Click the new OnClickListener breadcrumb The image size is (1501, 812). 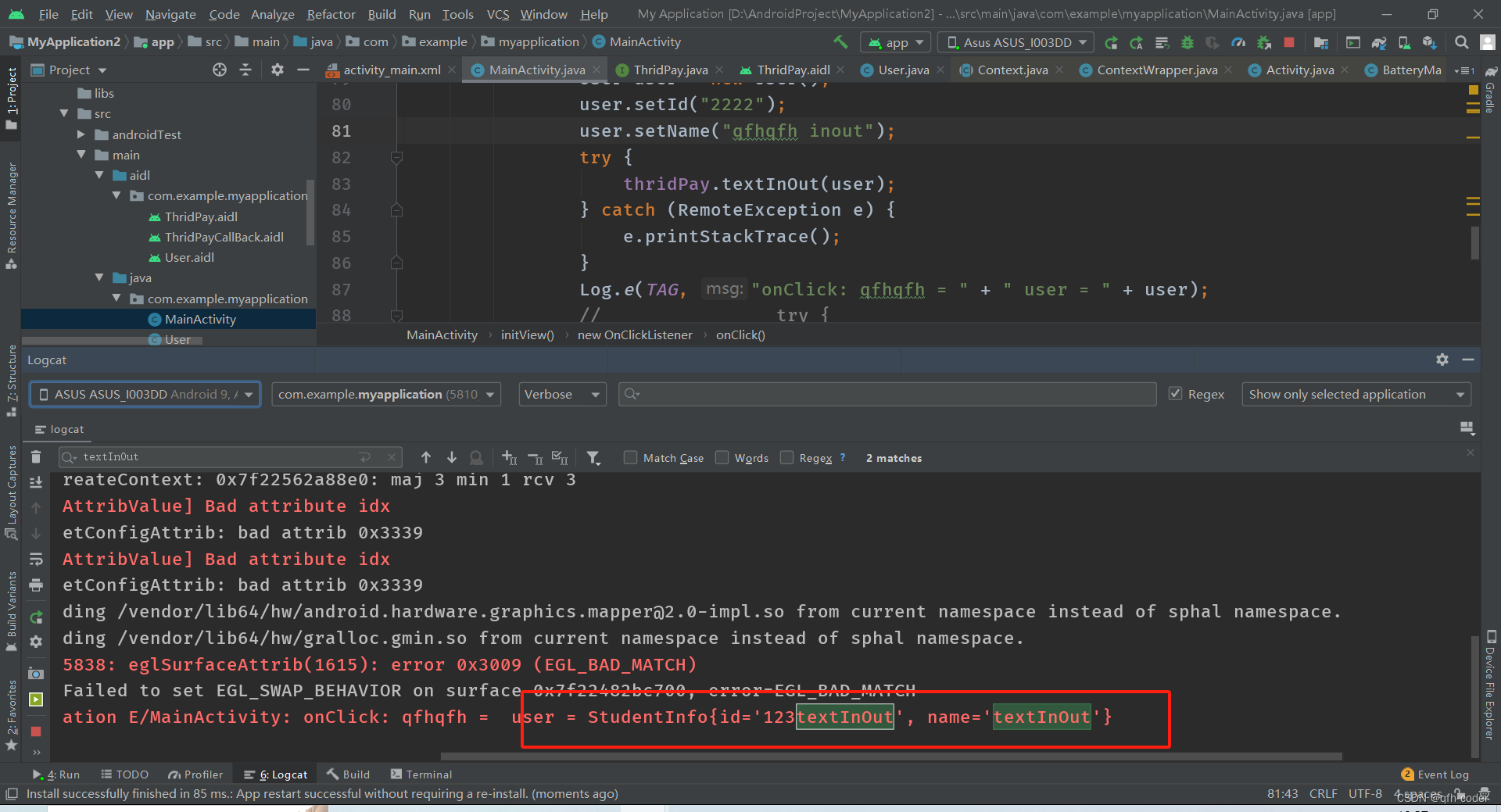click(x=635, y=334)
